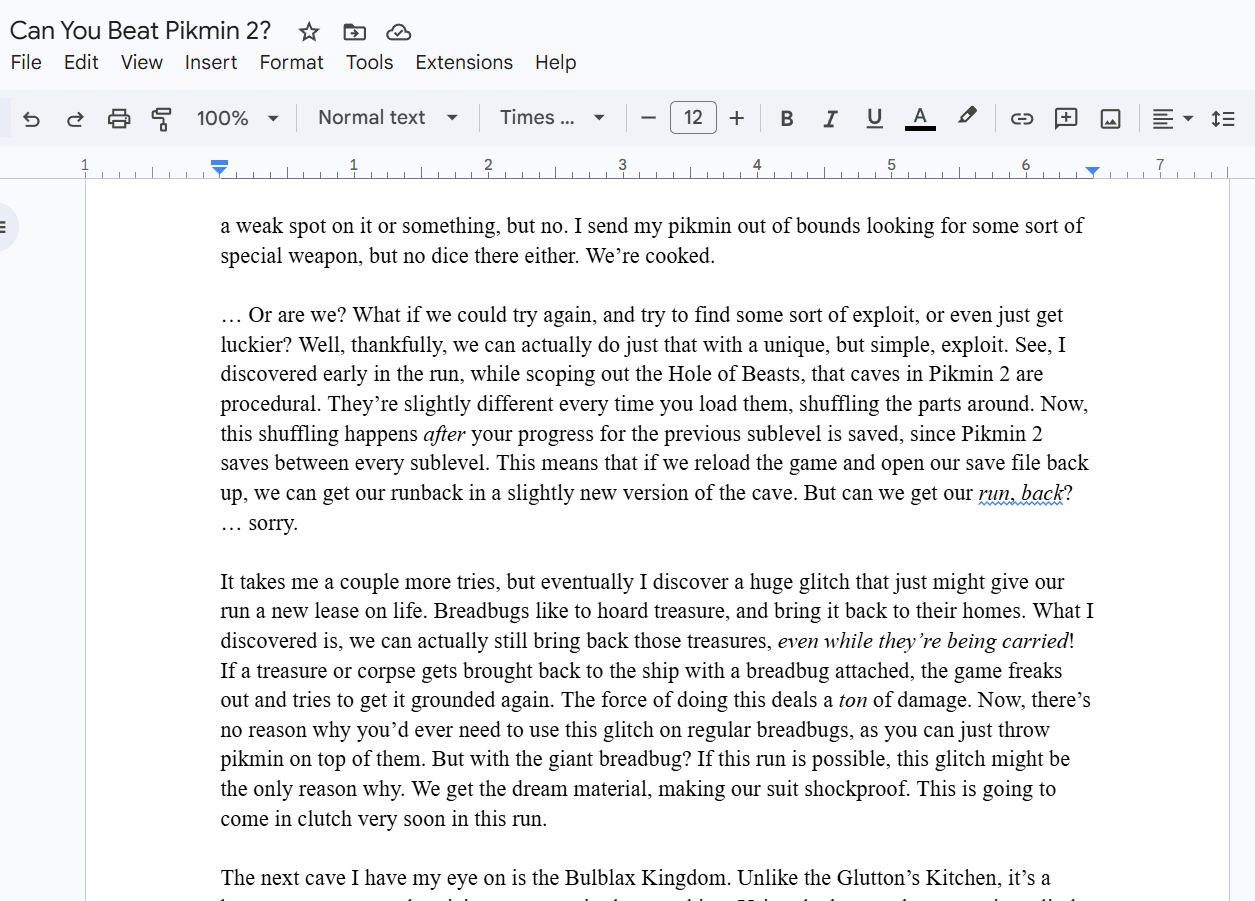Image resolution: width=1255 pixels, height=901 pixels.
Task: Open the Edit menu
Action: point(81,62)
